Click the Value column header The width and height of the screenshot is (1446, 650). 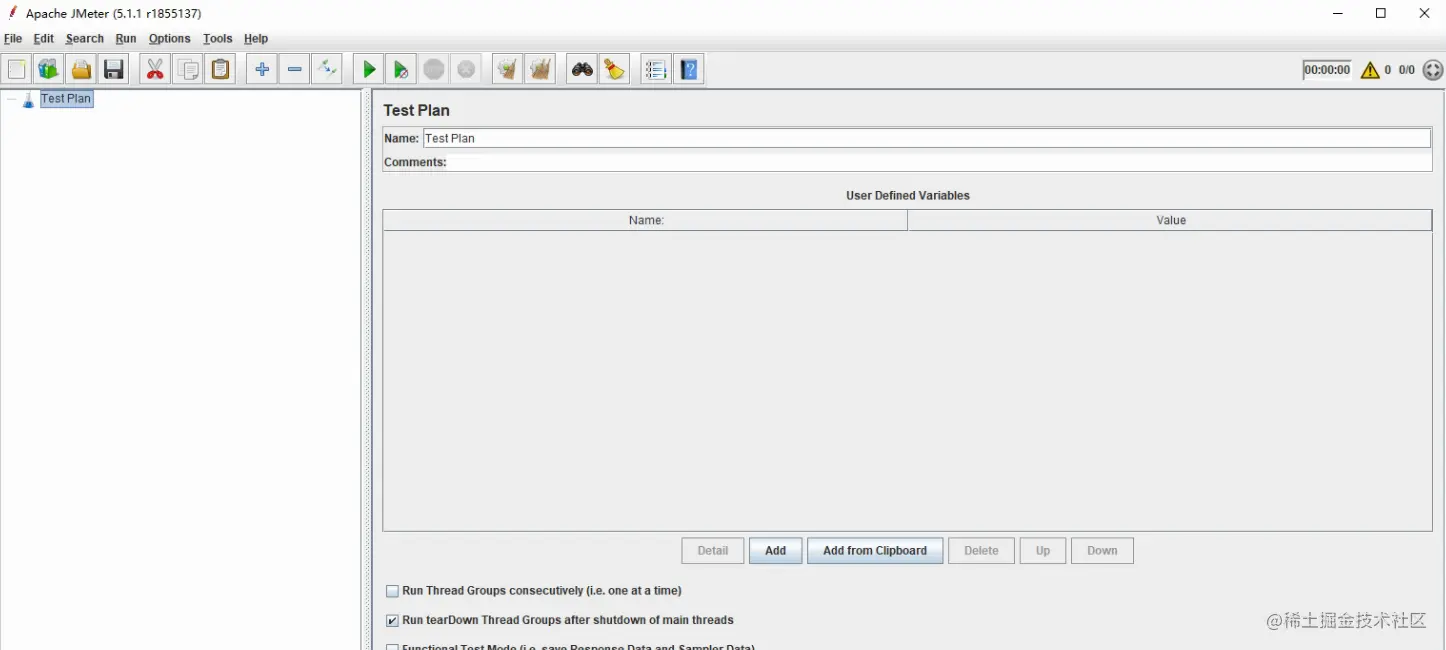(1170, 220)
